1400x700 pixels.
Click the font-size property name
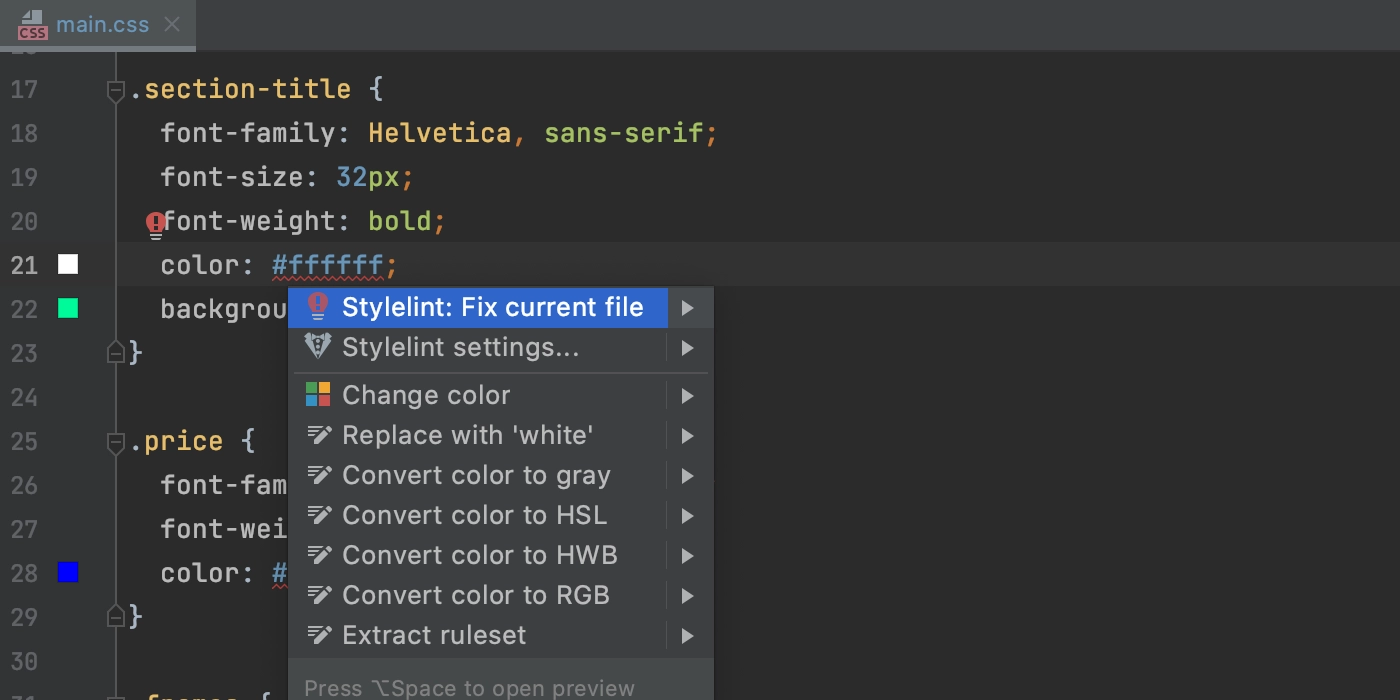point(233,177)
